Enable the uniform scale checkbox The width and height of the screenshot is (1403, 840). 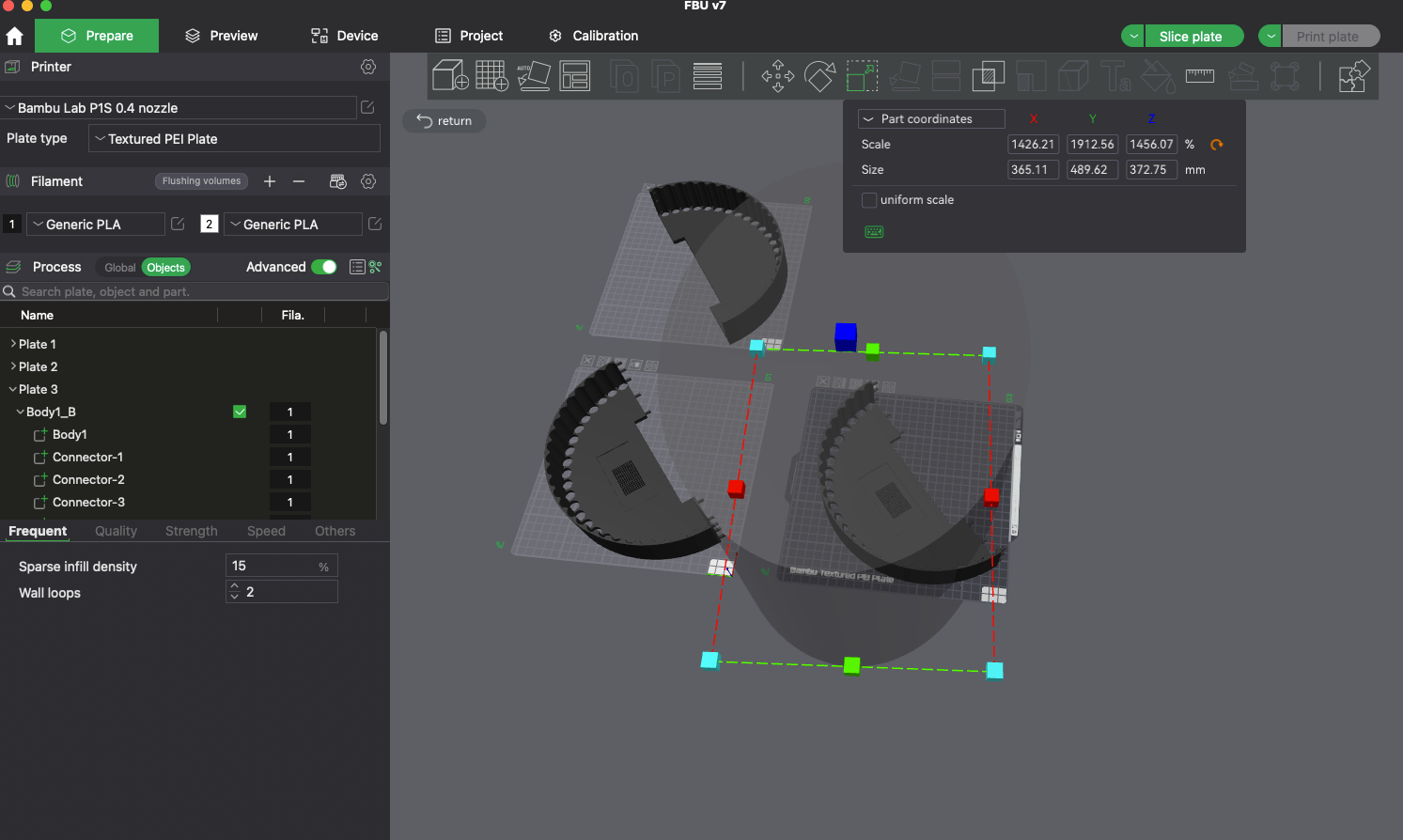(x=869, y=200)
